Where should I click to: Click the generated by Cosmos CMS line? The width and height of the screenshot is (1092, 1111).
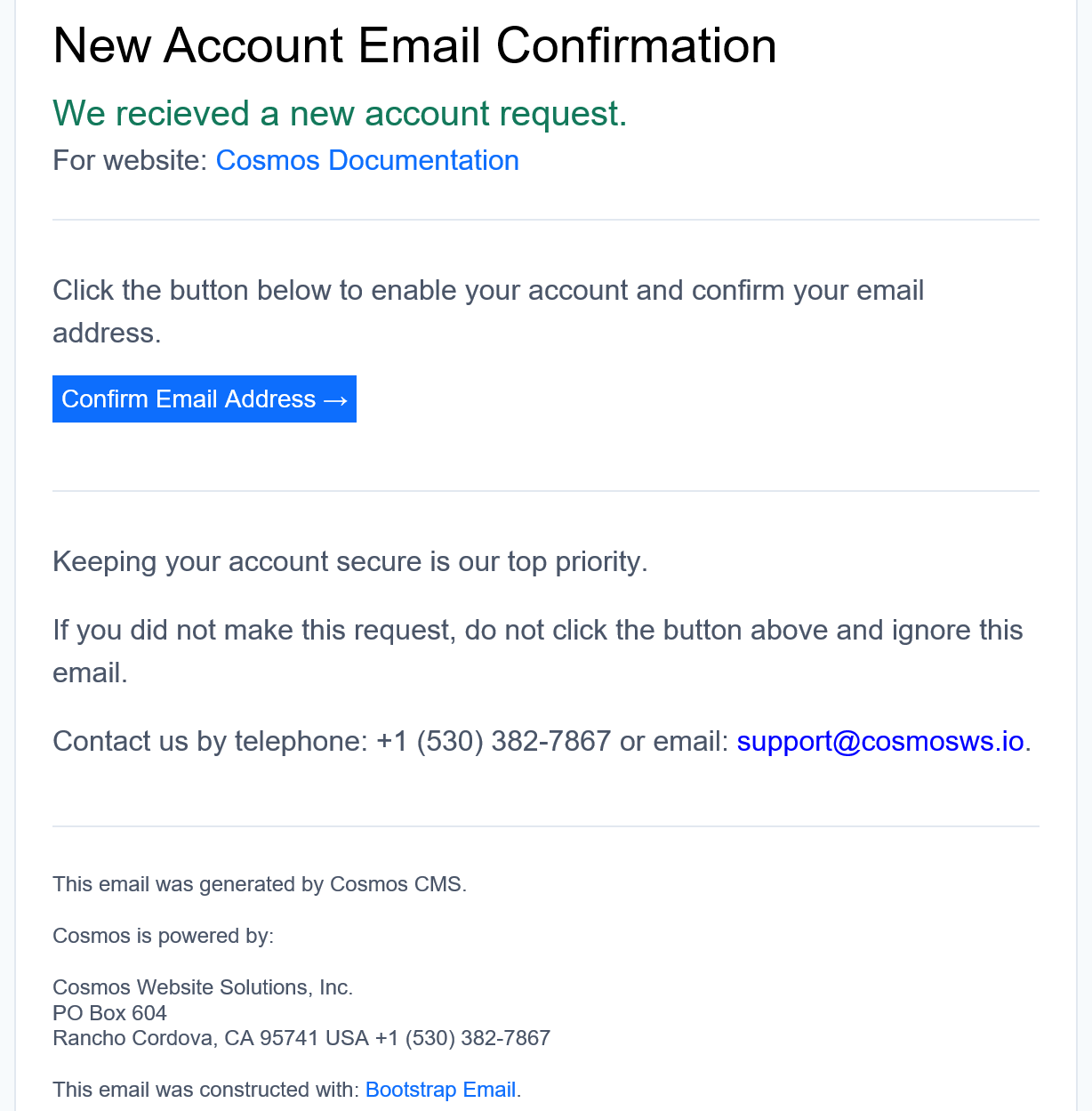tap(260, 884)
